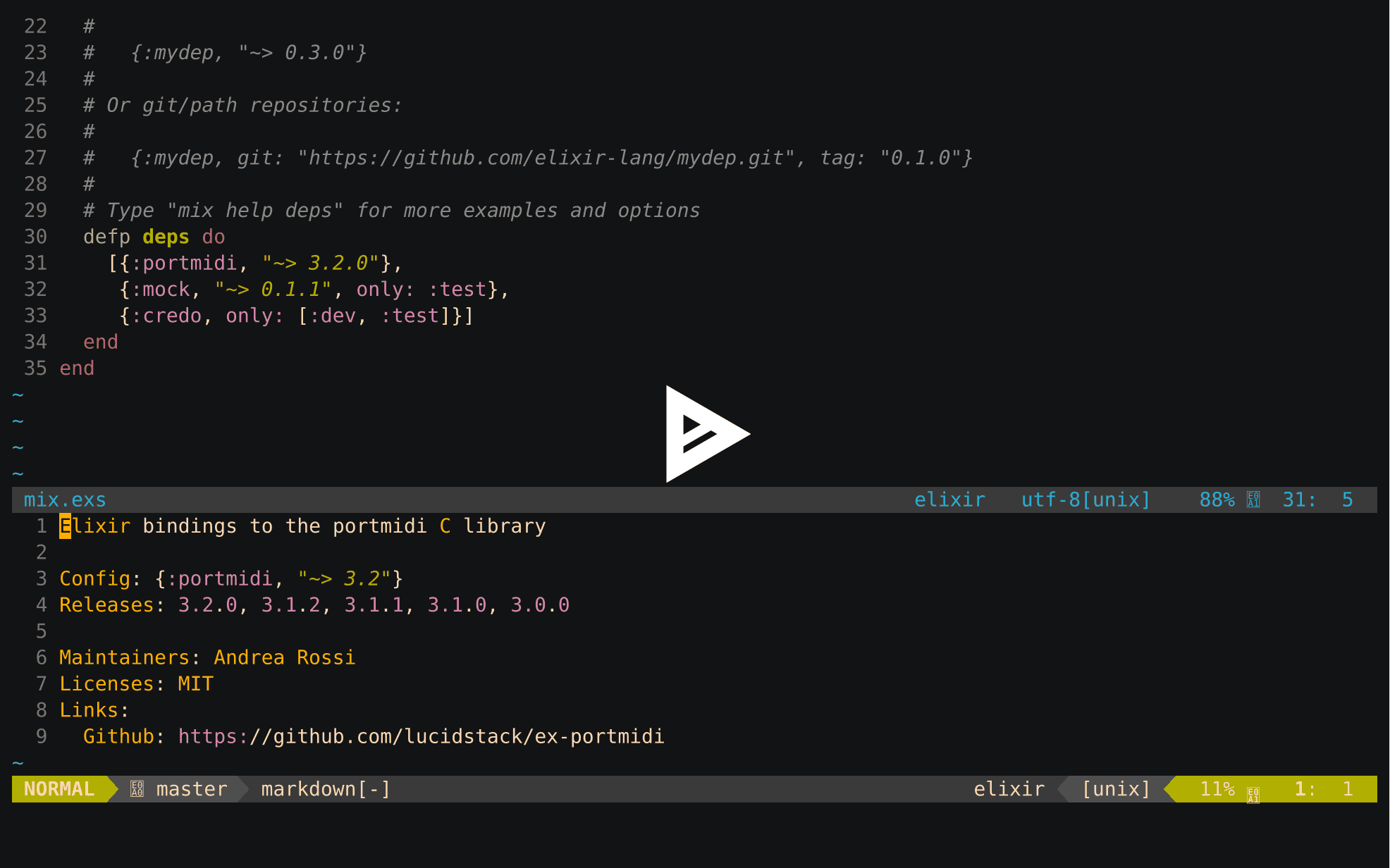
Task: Open the ex-portmidi Github URL
Action: (421, 736)
